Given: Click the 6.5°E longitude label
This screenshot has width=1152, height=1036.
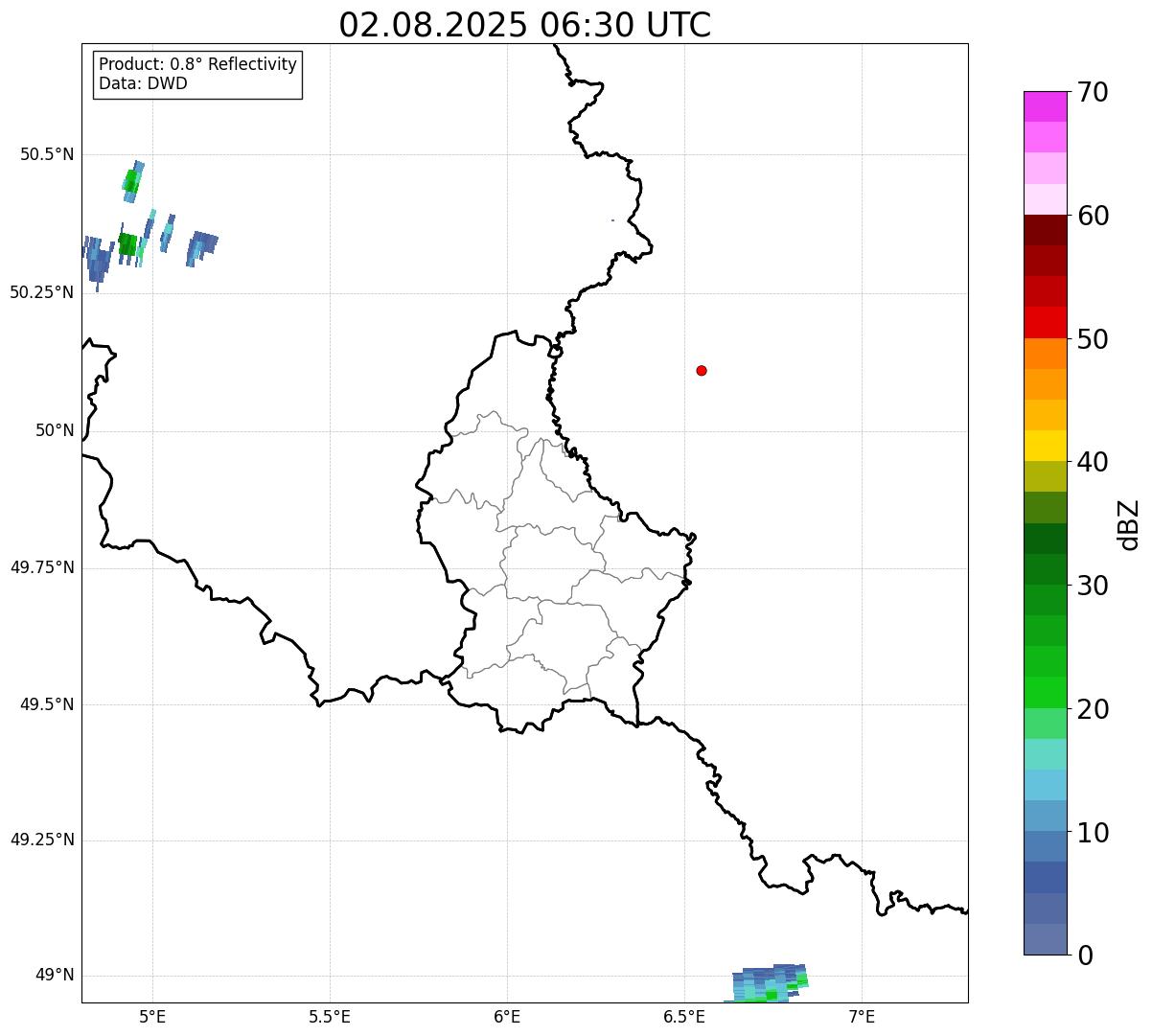Looking at the screenshot, I should (684, 1017).
